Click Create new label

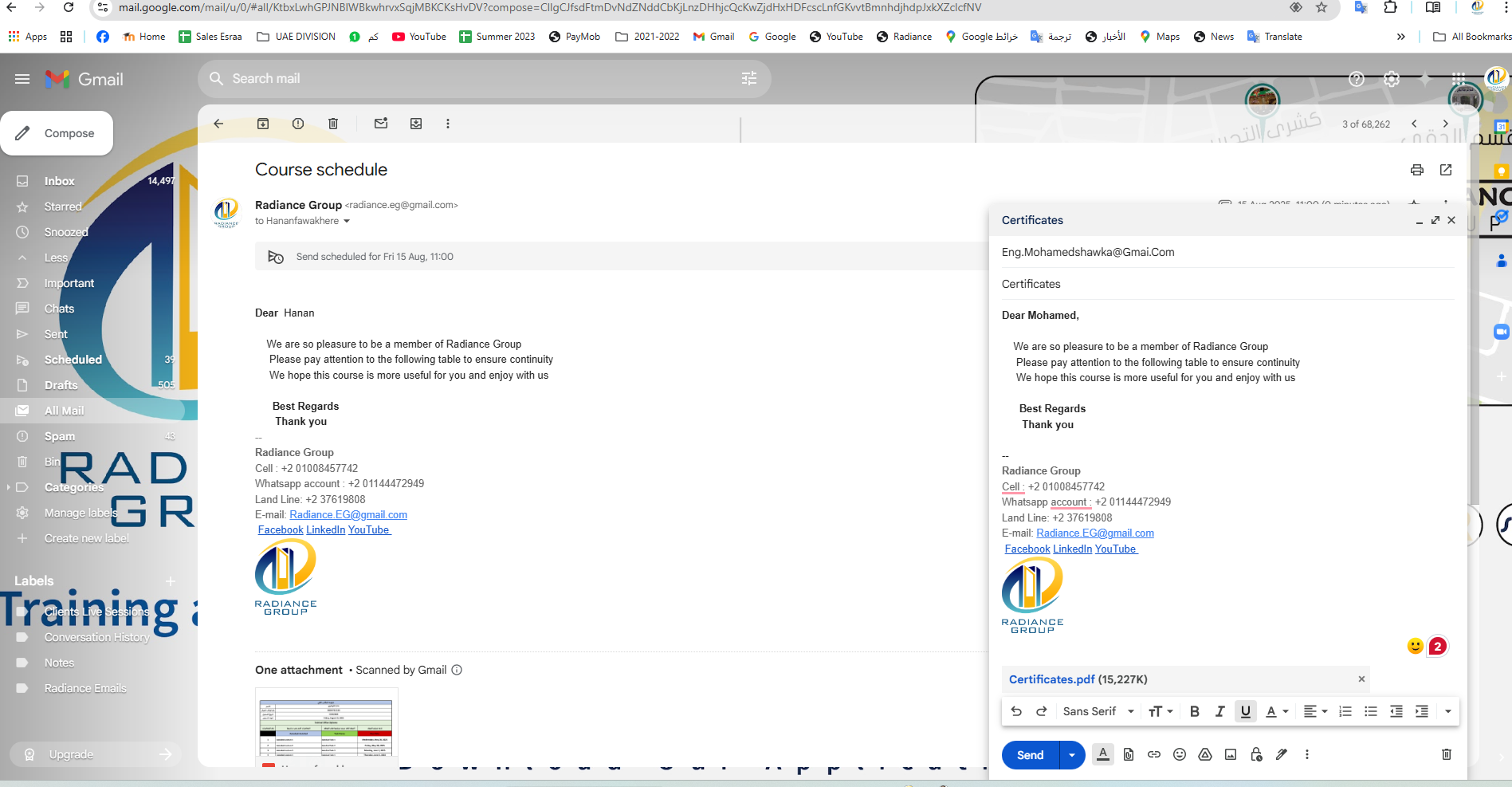[86, 538]
